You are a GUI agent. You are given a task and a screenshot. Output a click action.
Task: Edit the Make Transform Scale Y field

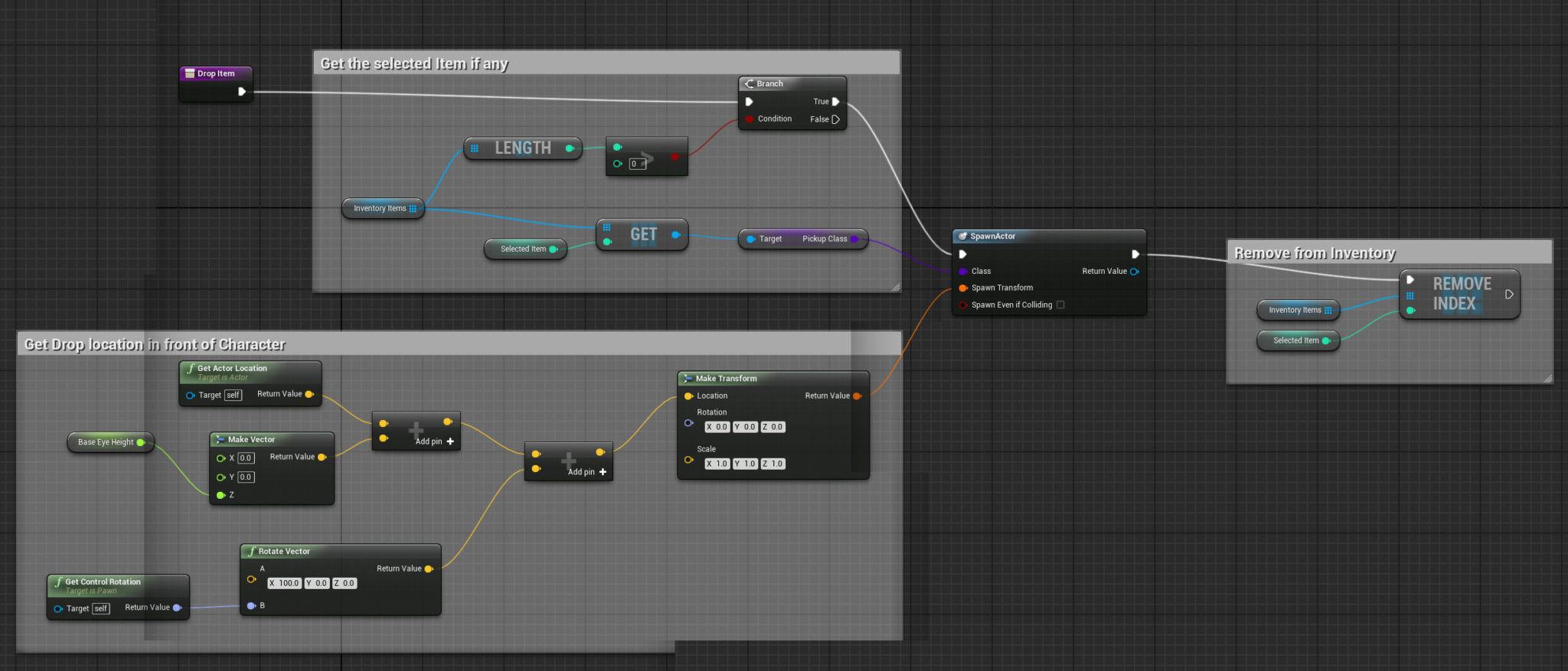click(x=745, y=464)
